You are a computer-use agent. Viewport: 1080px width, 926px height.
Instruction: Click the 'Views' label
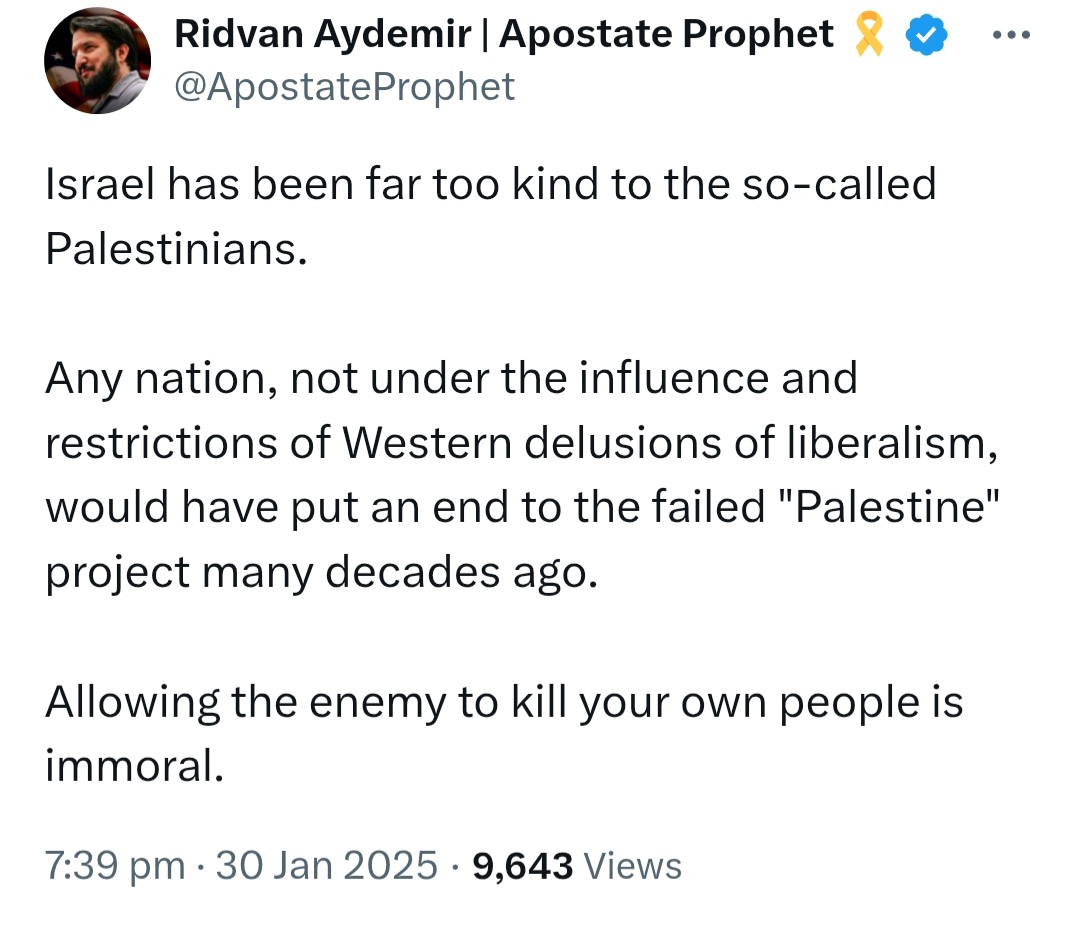click(632, 866)
